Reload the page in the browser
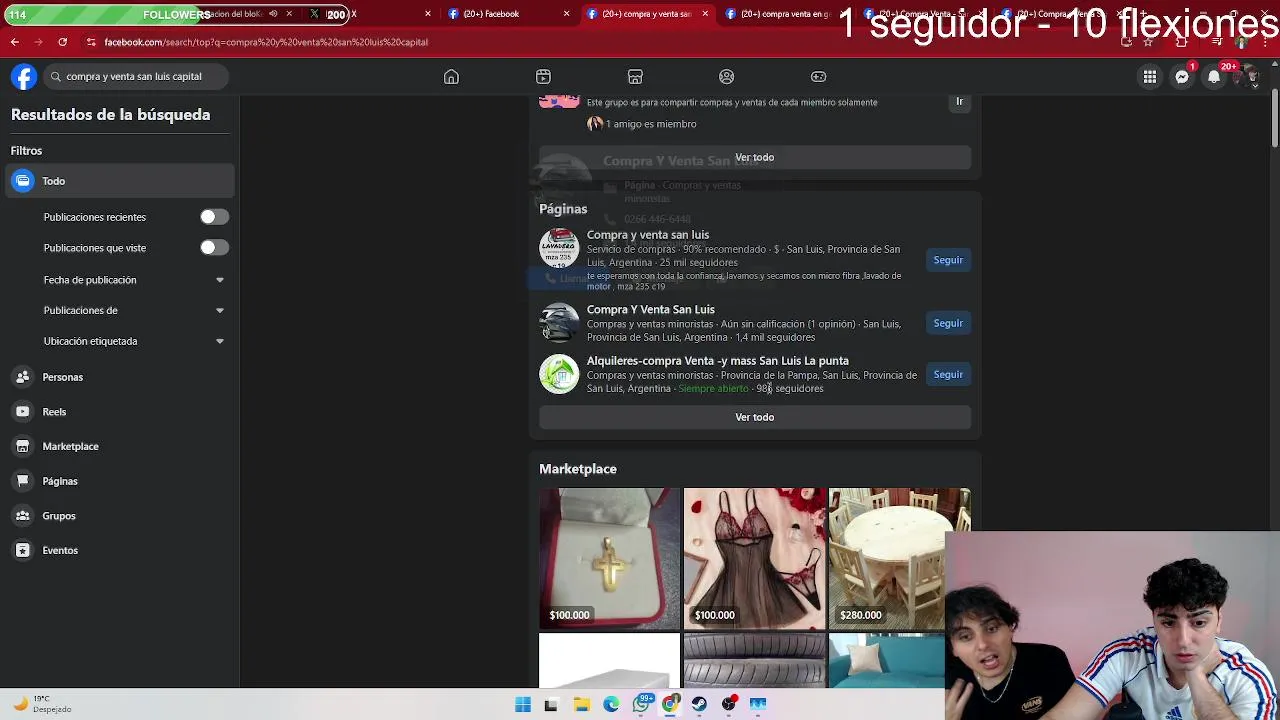 (x=62, y=42)
